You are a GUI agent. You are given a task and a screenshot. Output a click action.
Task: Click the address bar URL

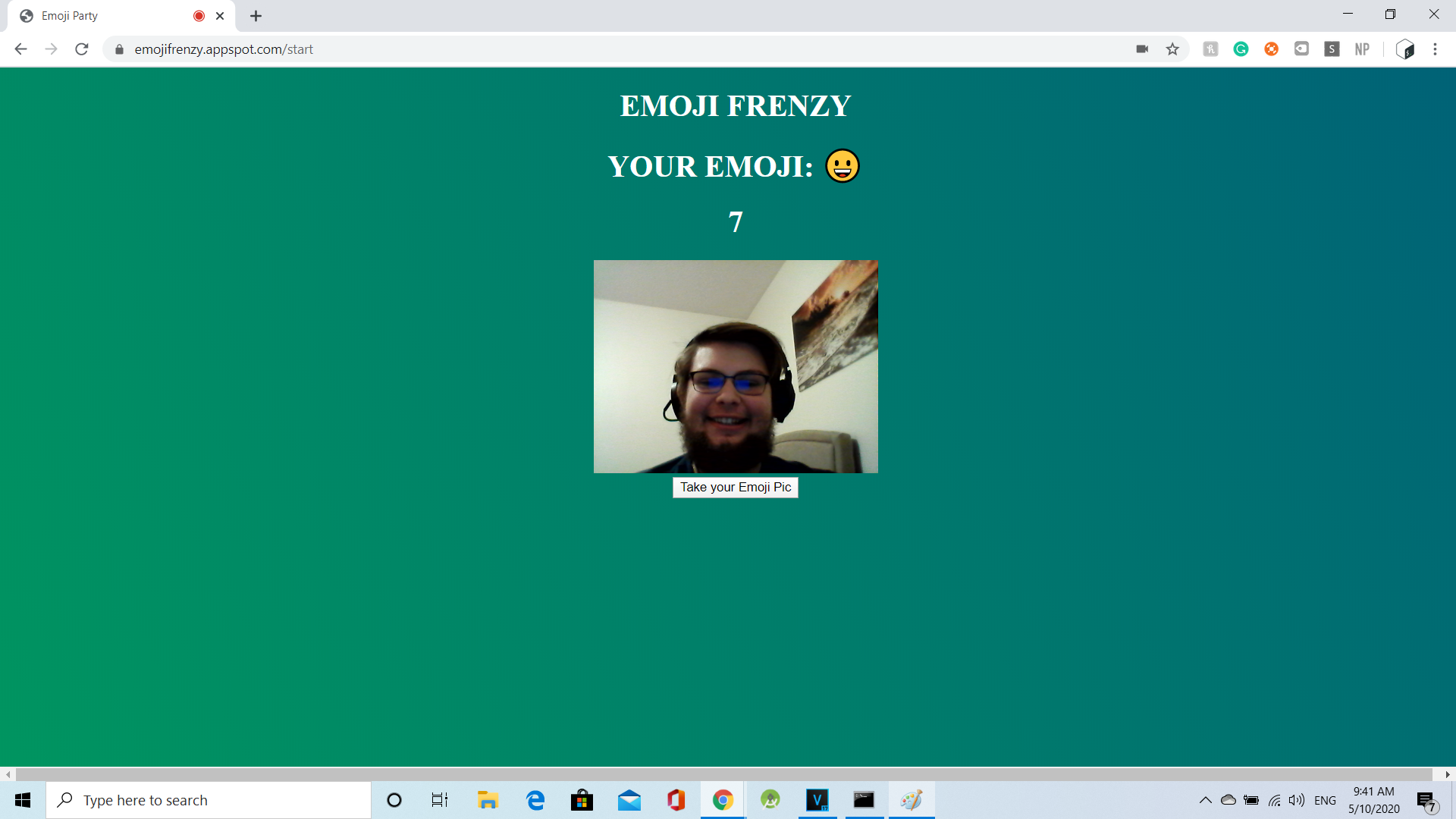point(224,49)
